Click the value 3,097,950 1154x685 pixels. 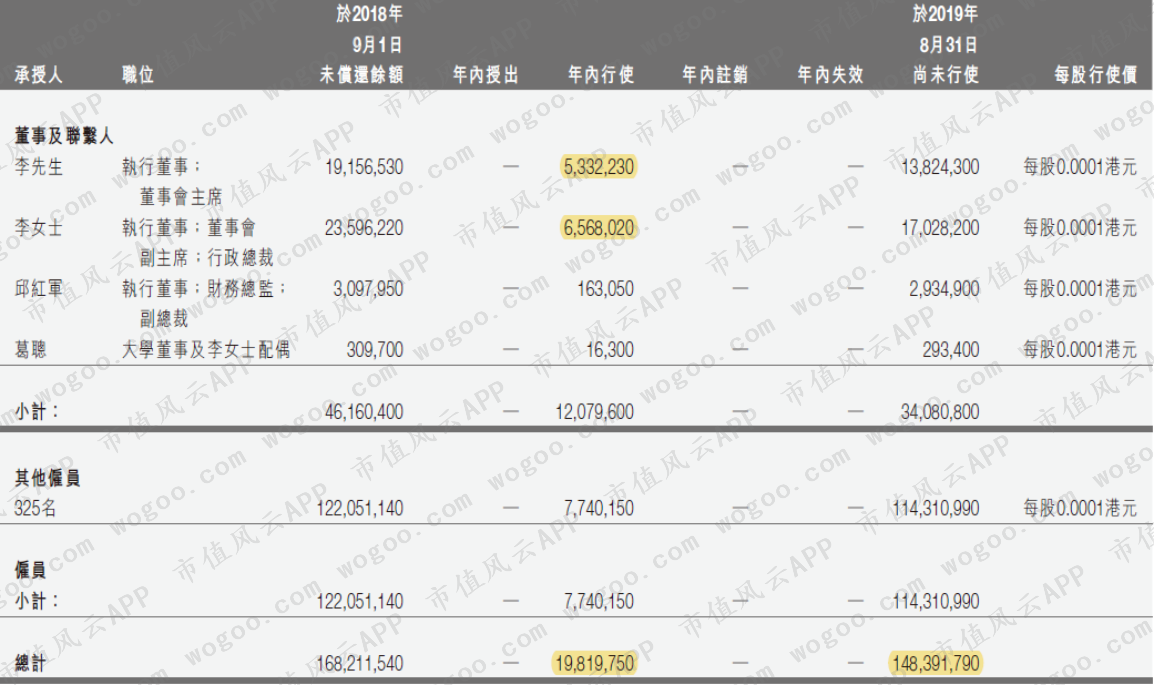(368, 289)
